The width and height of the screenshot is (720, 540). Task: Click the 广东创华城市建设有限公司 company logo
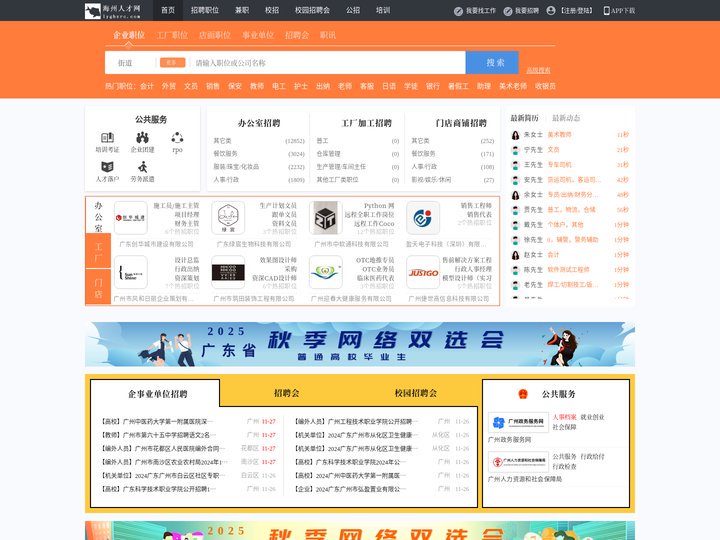(x=131, y=218)
